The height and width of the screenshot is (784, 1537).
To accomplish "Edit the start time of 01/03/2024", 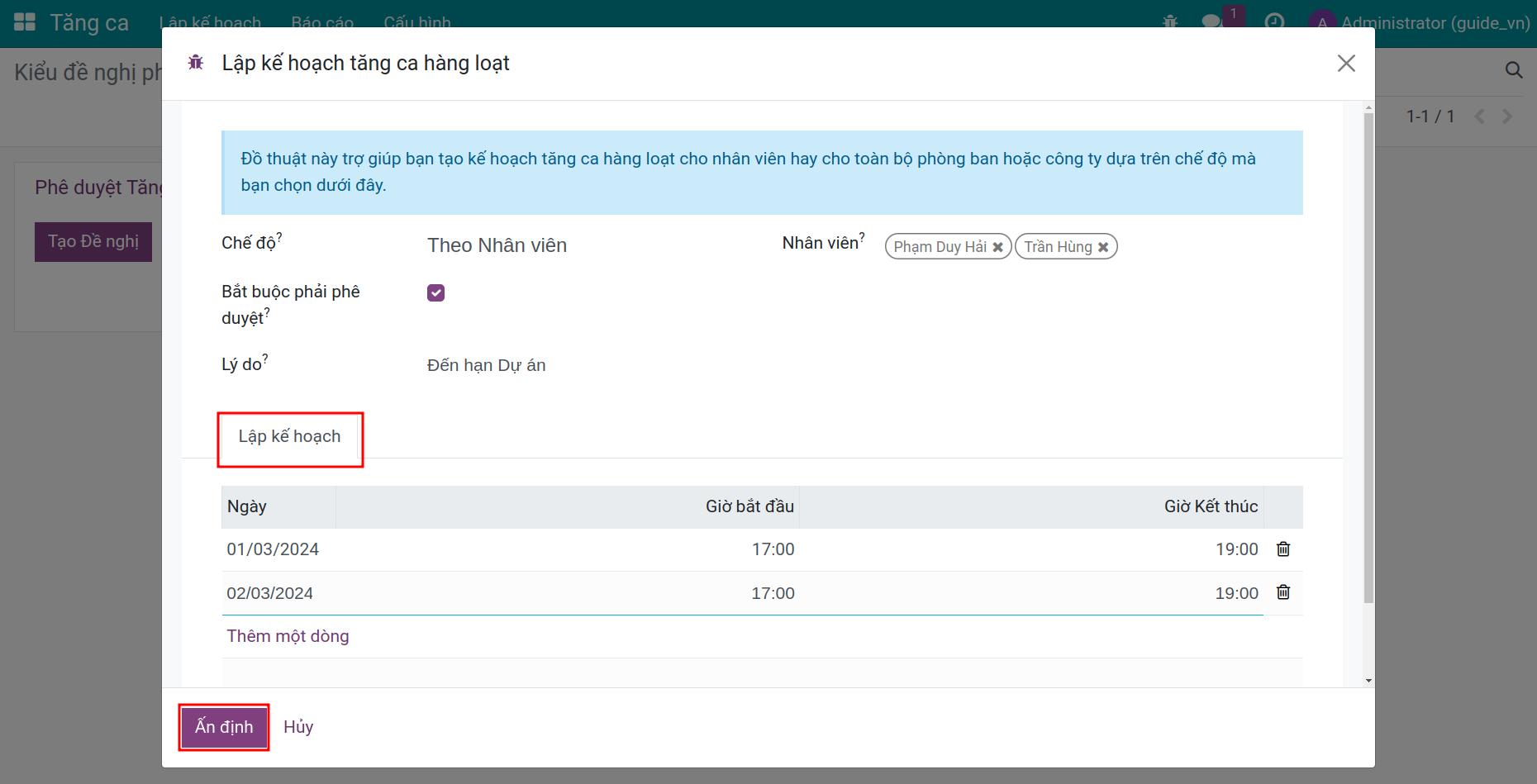I will [772, 549].
